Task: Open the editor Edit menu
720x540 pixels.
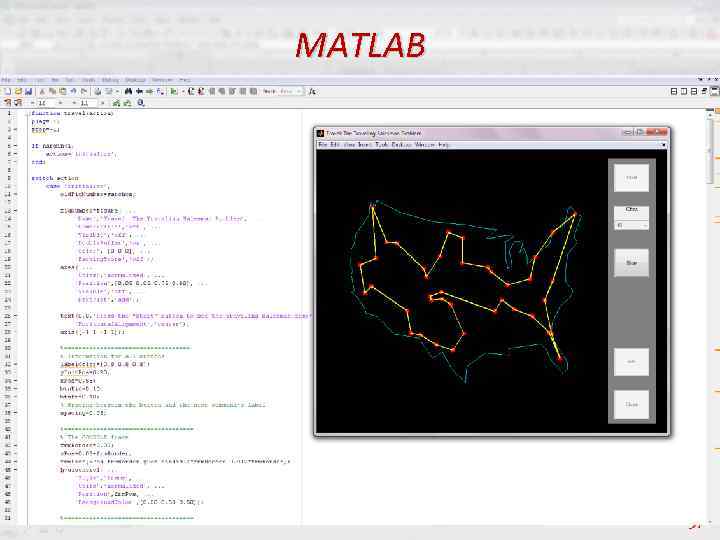Action: coord(22,80)
